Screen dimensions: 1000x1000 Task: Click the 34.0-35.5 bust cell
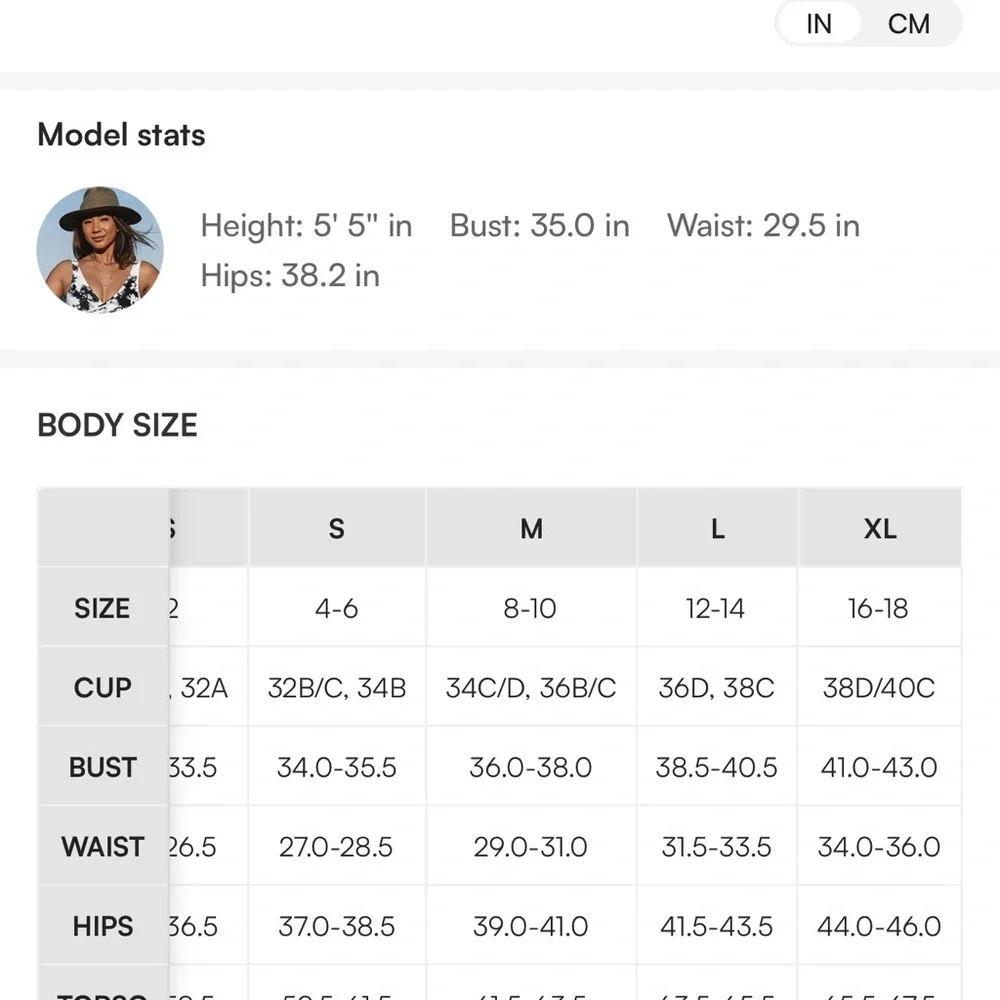coord(337,767)
